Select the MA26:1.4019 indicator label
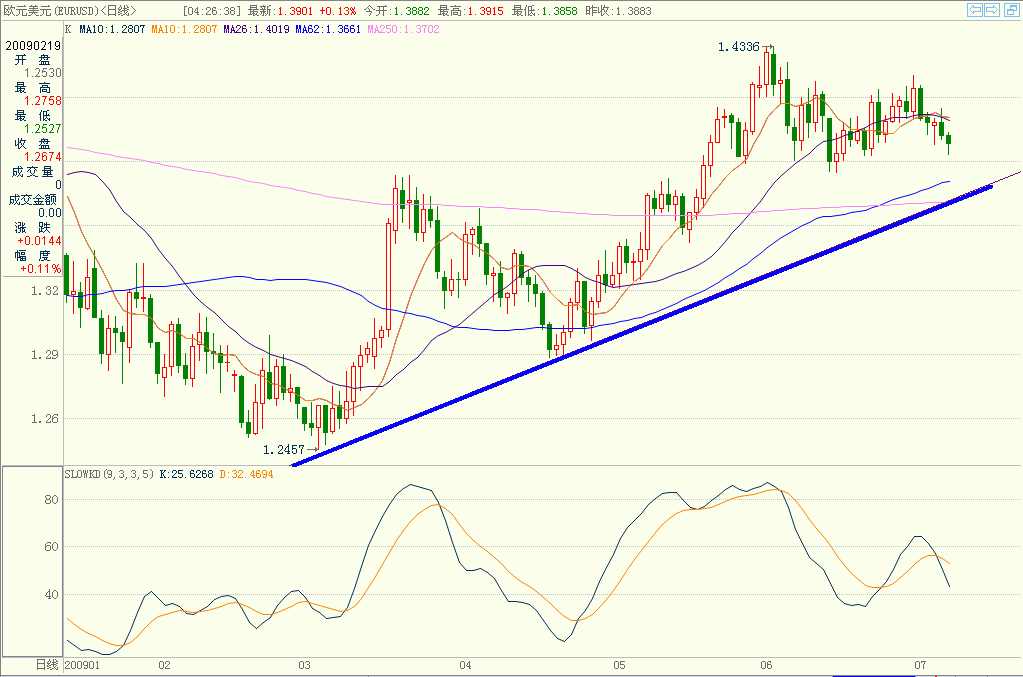The height and width of the screenshot is (677, 1023). tap(256, 29)
